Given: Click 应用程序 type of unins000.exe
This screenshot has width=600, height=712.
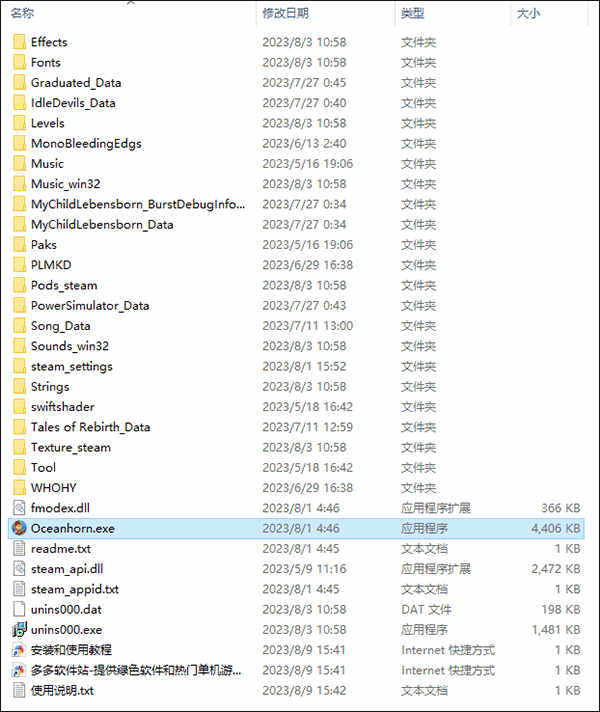Looking at the screenshot, I should click(x=424, y=630).
